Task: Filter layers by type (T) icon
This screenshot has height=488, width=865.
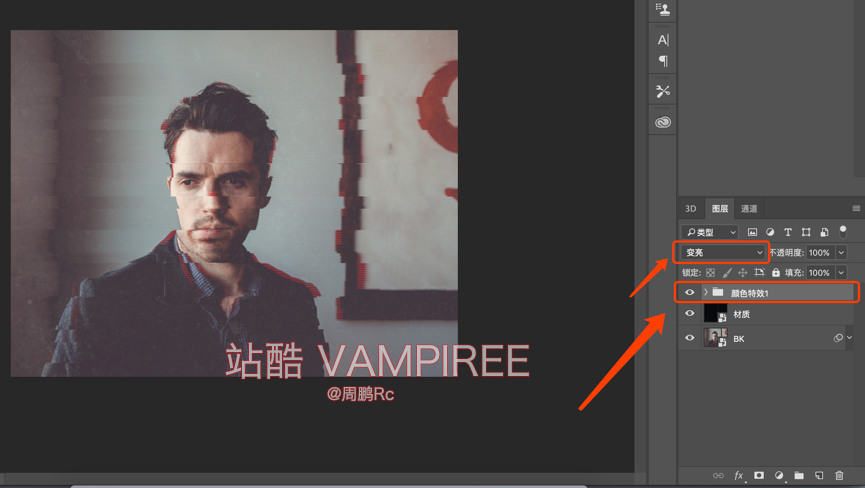Action: [788, 232]
